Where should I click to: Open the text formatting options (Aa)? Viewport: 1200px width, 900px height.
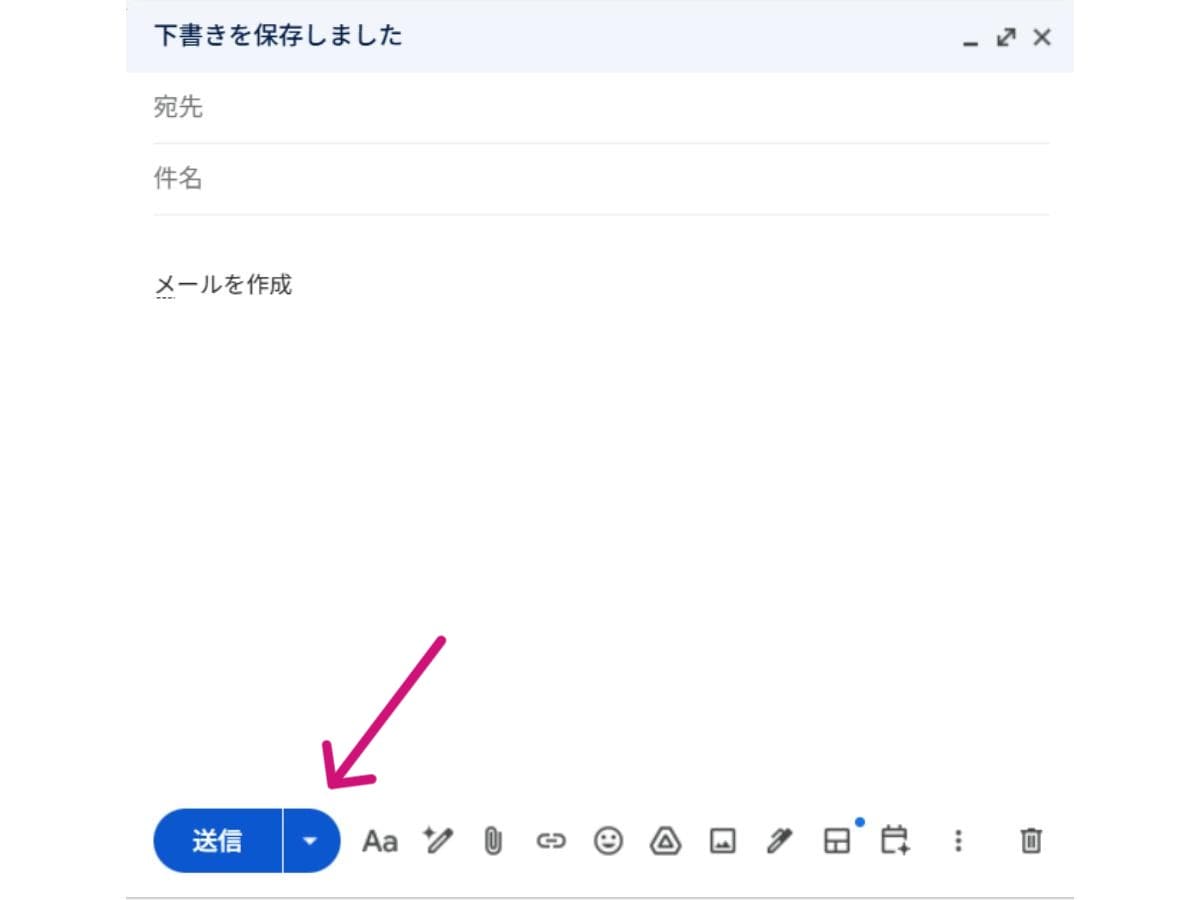(379, 841)
